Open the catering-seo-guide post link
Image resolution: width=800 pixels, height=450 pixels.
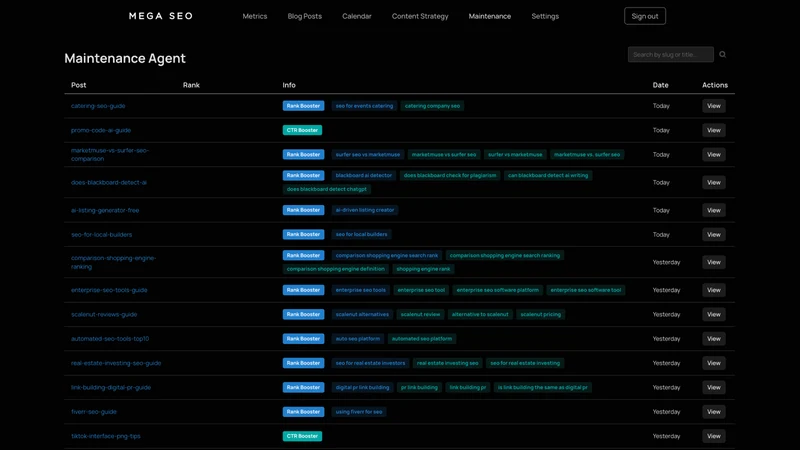click(98, 106)
